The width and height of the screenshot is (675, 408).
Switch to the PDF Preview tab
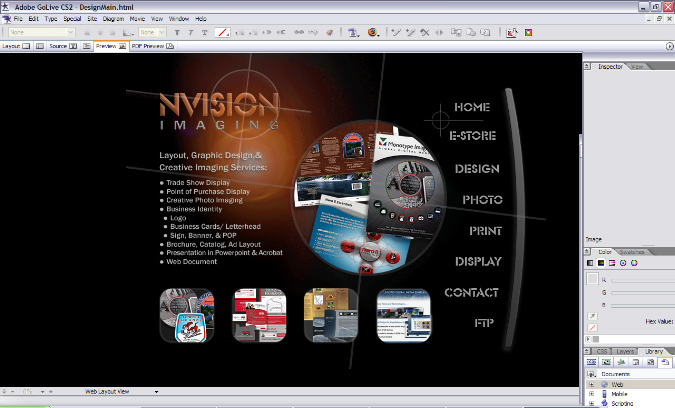coord(146,46)
